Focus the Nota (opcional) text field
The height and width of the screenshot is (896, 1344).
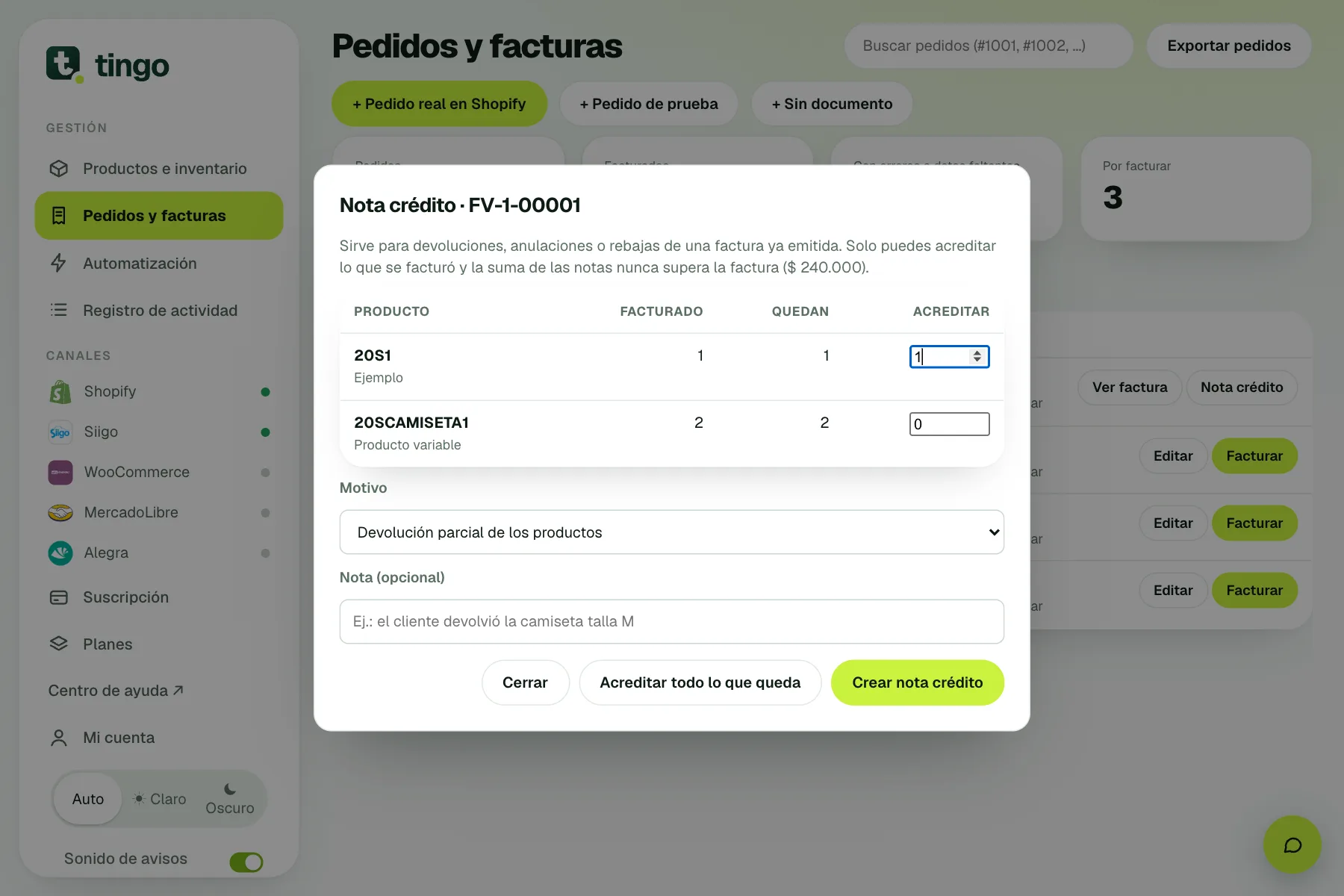tap(671, 621)
